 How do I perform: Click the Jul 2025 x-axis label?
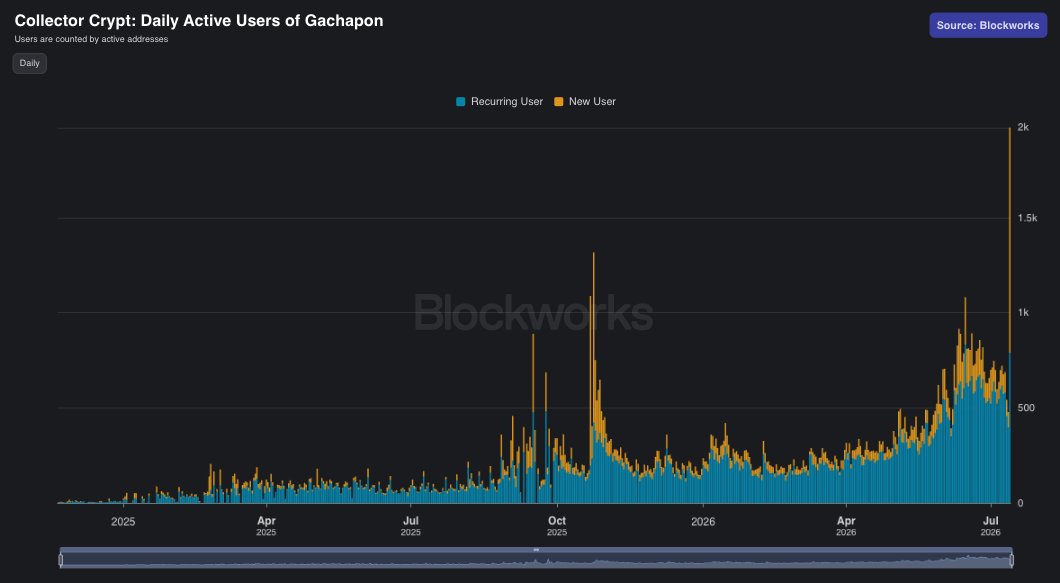pos(410,526)
